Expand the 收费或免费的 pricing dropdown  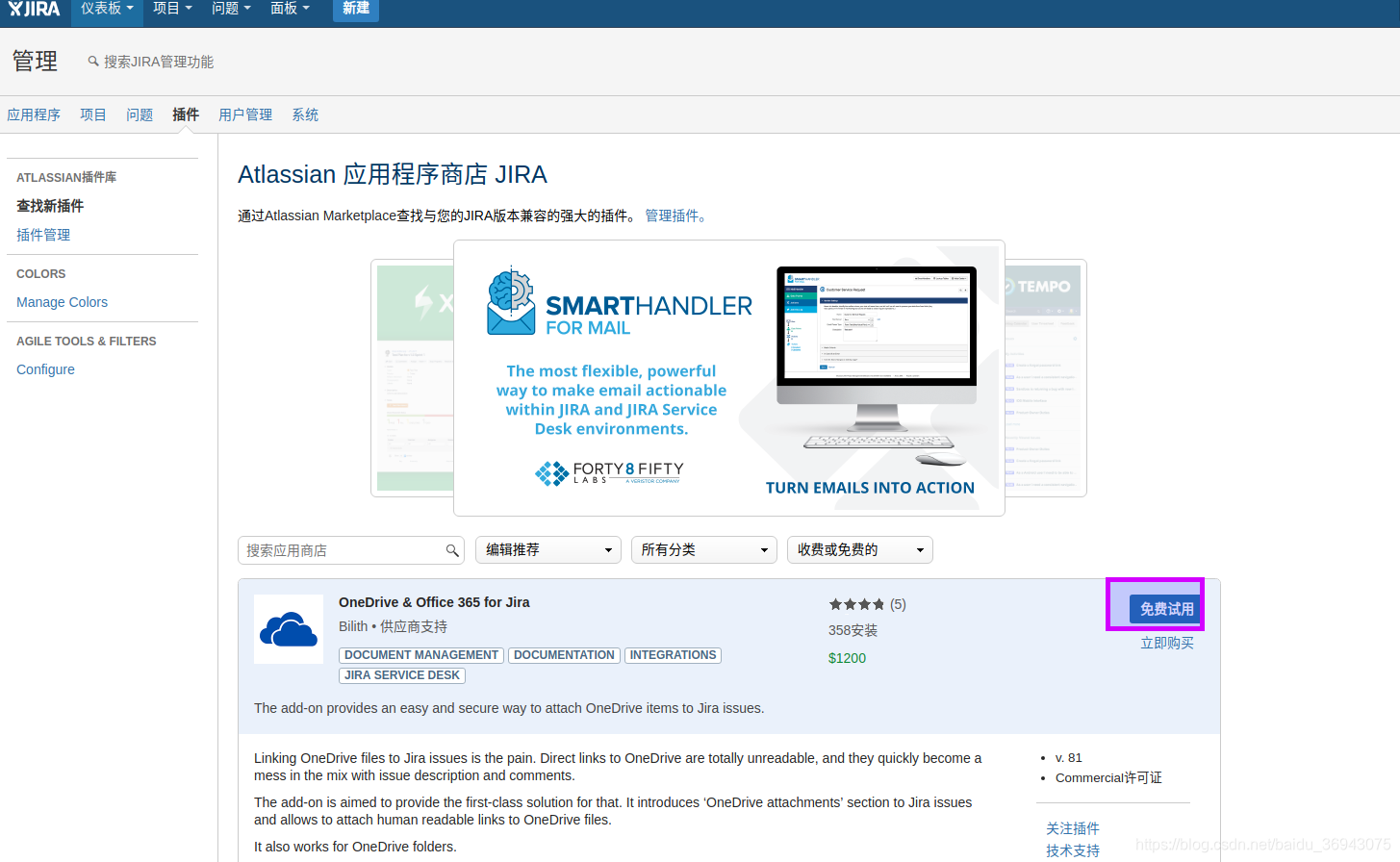pyautogui.click(x=860, y=549)
